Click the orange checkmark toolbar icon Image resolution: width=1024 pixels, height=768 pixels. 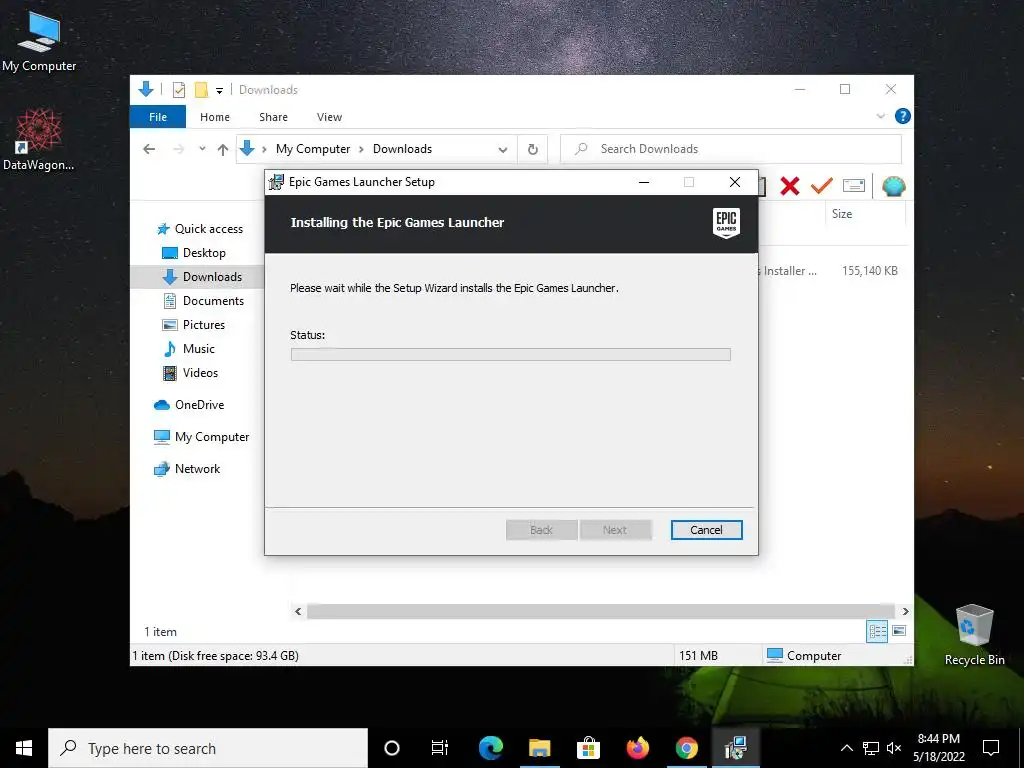pyautogui.click(x=822, y=185)
